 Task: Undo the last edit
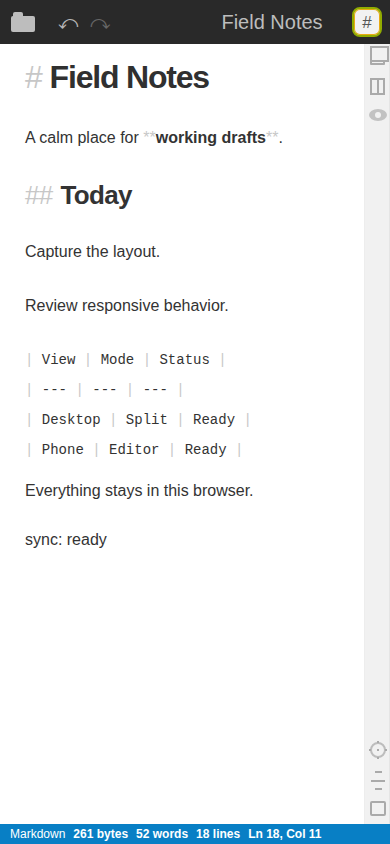[x=69, y=24]
